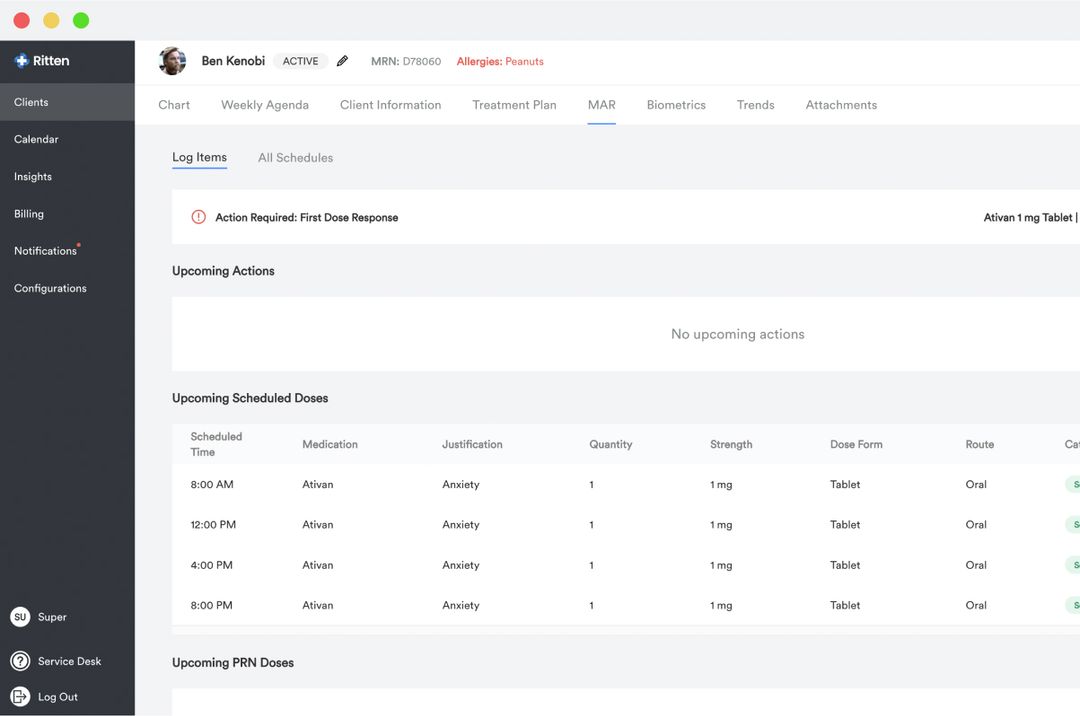Open Service Desk via the question-mark icon

point(20,661)
